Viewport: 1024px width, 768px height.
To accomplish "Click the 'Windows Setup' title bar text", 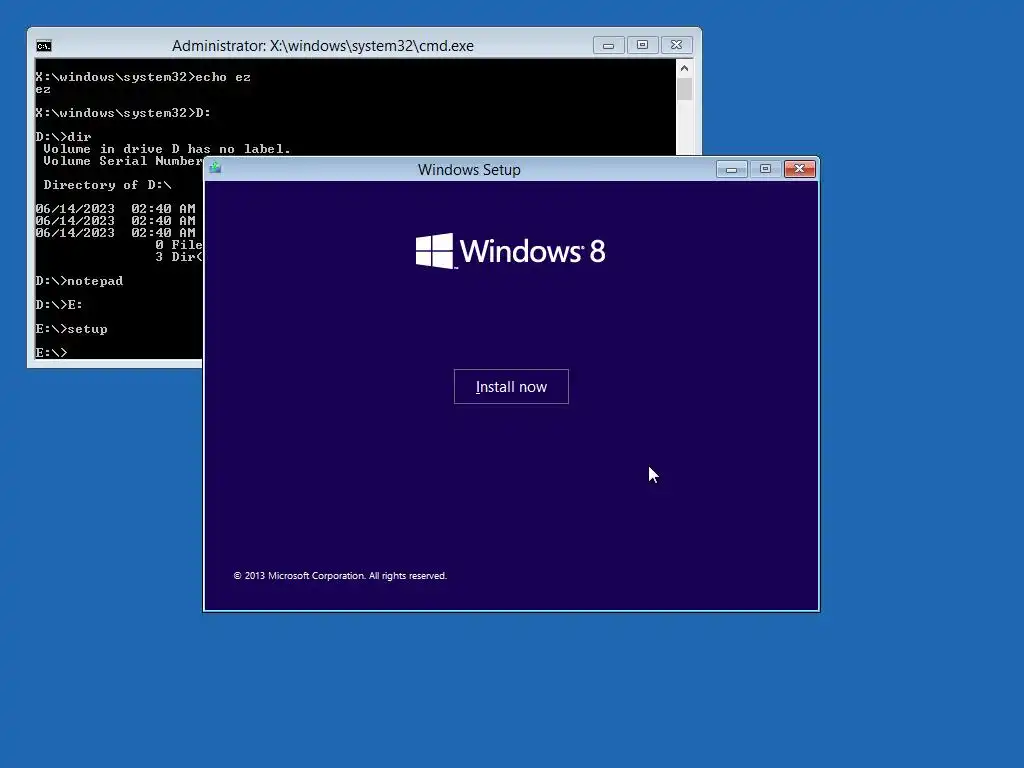I will (469, 170).
